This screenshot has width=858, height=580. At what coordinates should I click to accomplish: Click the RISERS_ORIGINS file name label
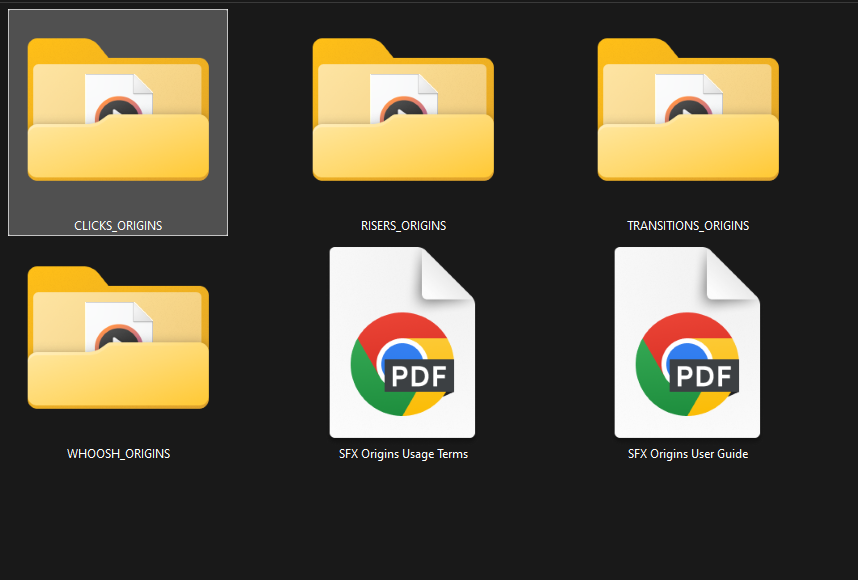[x=403, y=226]
